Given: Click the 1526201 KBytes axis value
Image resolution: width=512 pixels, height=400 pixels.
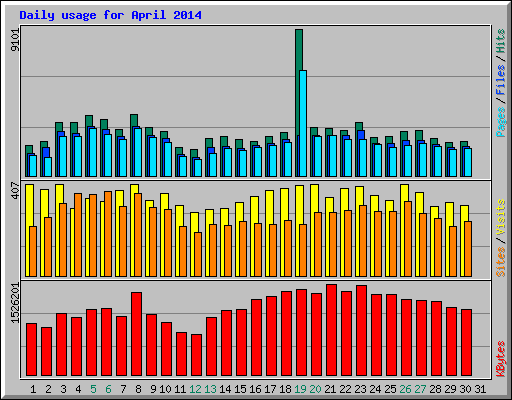Looking at the screenshot, I should [15, 303].
